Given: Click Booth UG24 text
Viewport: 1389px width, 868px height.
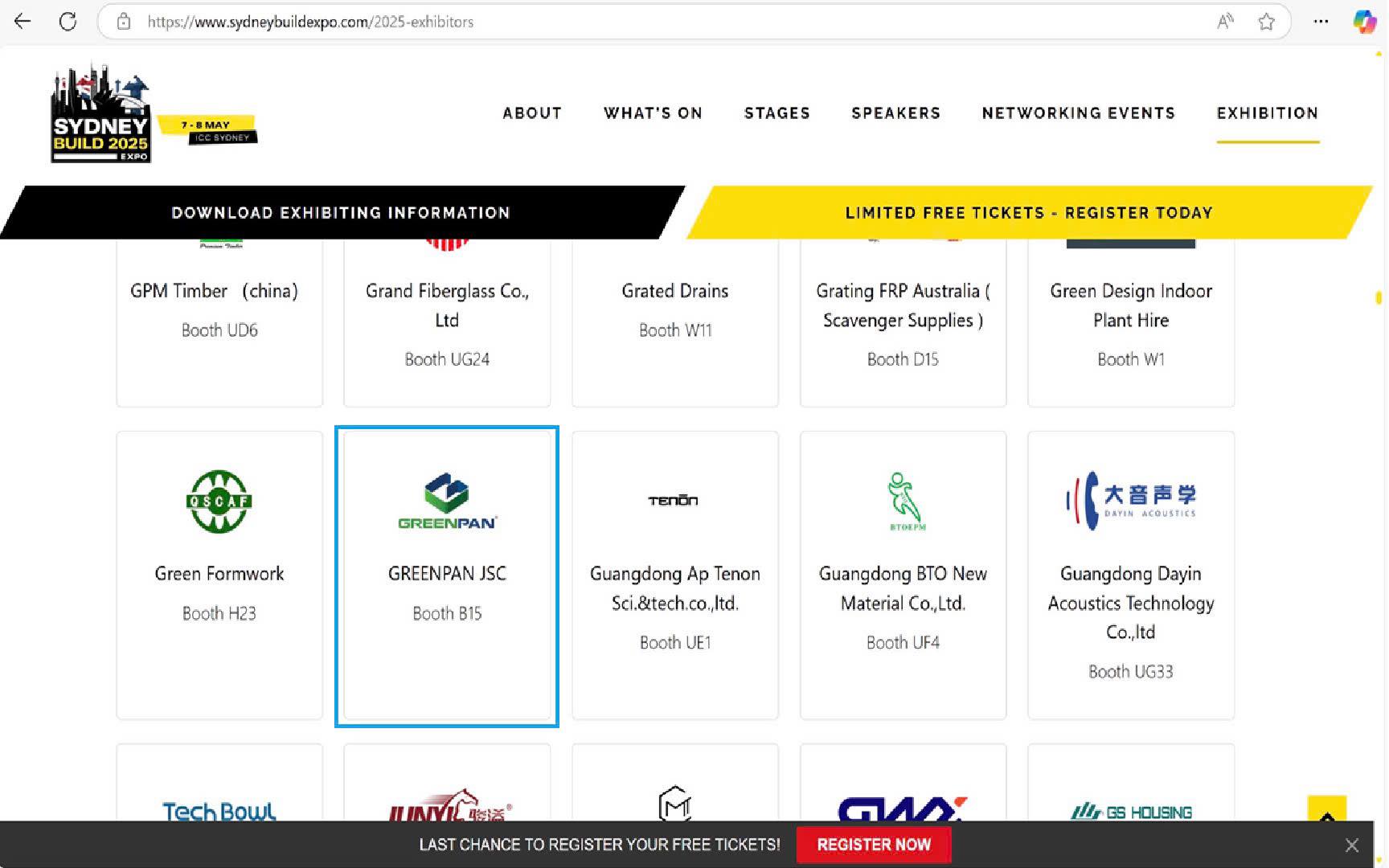Looking at the screenshot, I should [x=447, y=359].
